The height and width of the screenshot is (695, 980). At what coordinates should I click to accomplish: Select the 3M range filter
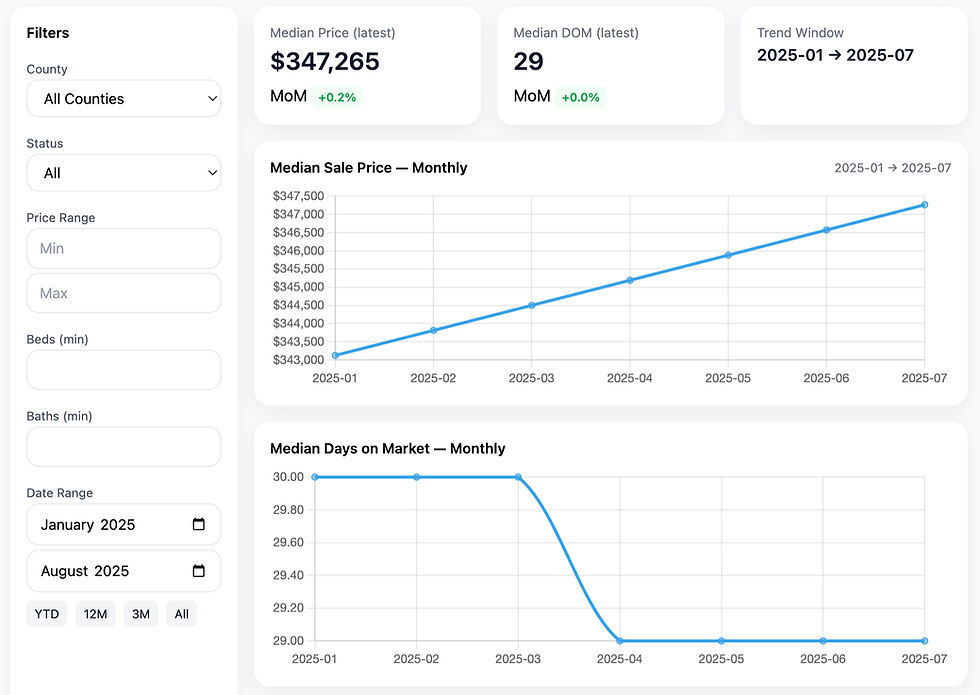click(140, 614)
